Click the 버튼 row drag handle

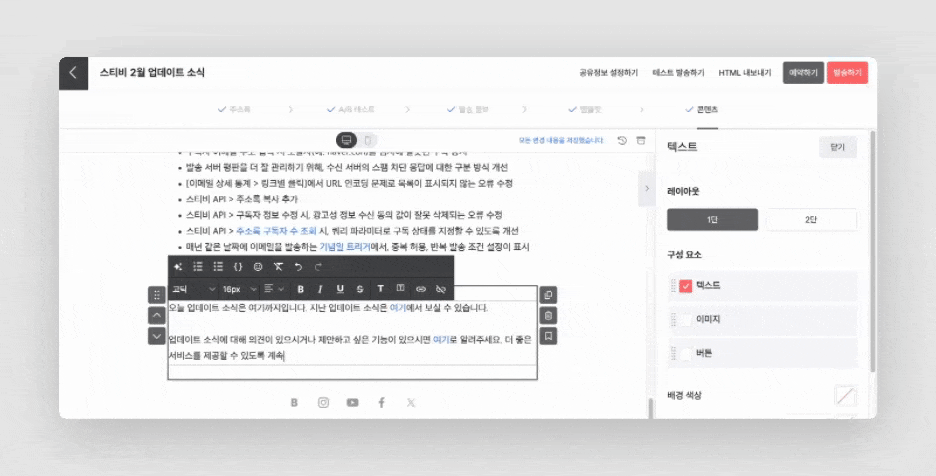click(673, 354)
